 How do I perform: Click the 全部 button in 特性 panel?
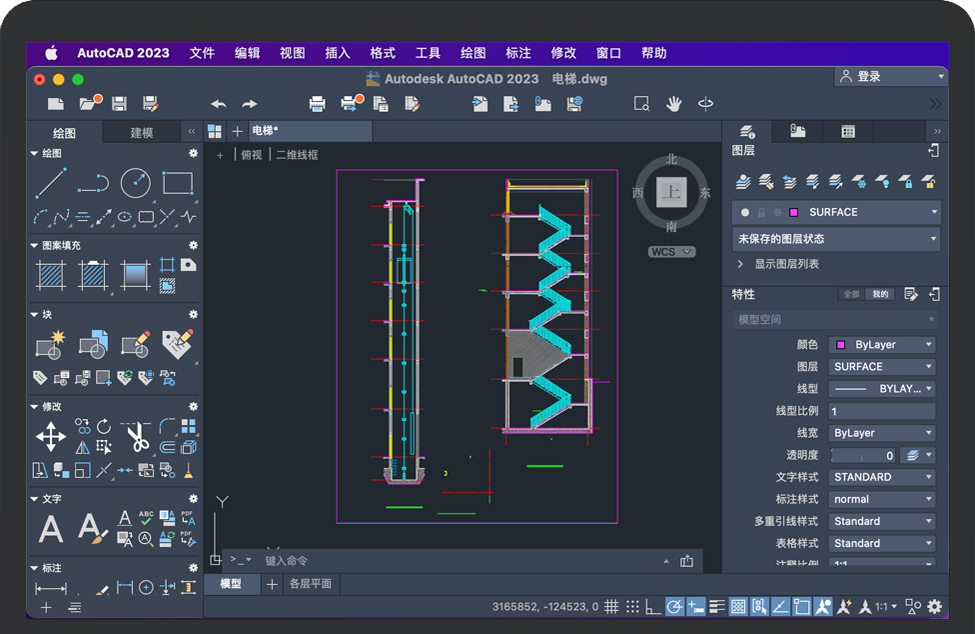[x=851, y=295]
